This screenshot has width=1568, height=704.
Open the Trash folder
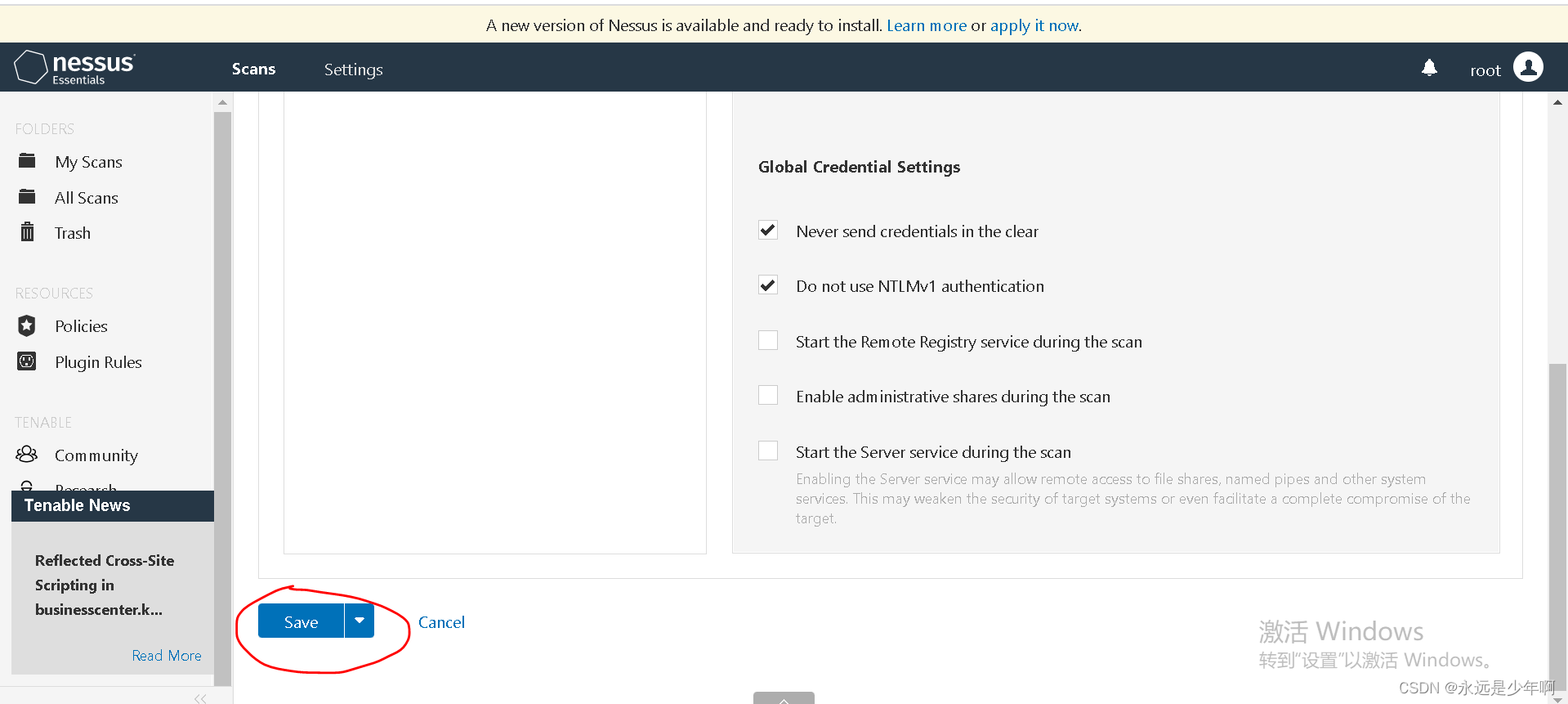[73, 233]
